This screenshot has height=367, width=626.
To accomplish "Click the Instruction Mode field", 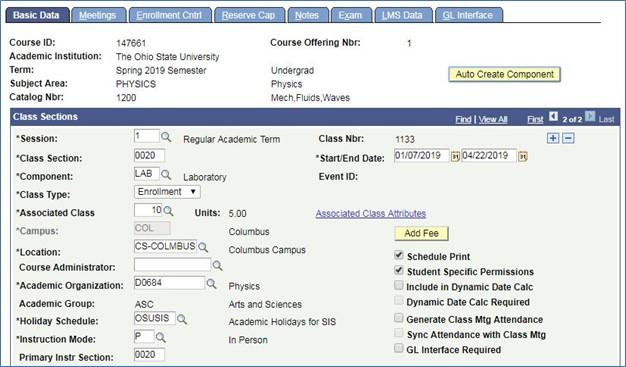I will pyautogui.click(x=144, y=336).
